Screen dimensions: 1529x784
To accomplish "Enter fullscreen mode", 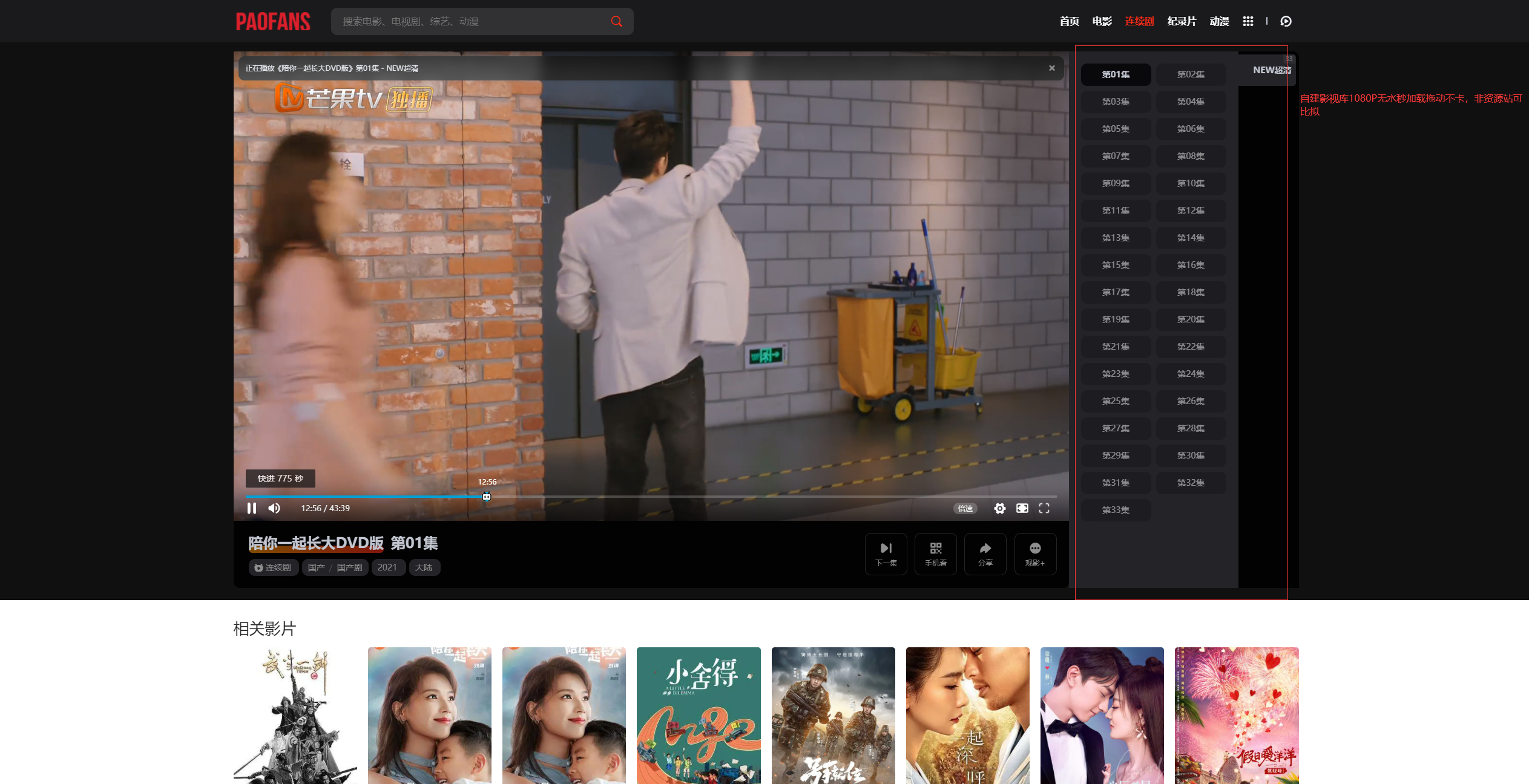I will [1044, 508].
